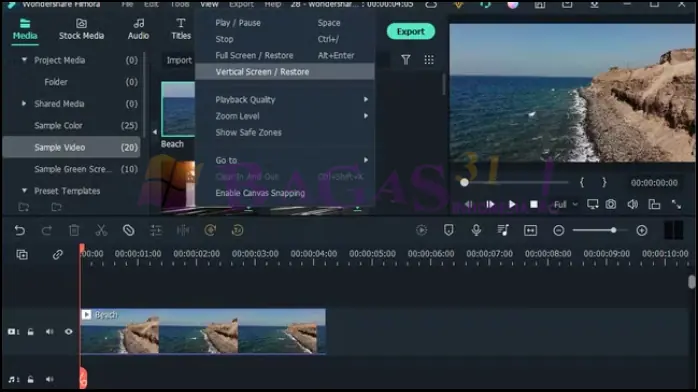The height and width of the screenshot is (392, 698).
Task: Collapse the Project Media tree node
Action: pyautogui.click(x=24, y=60)
